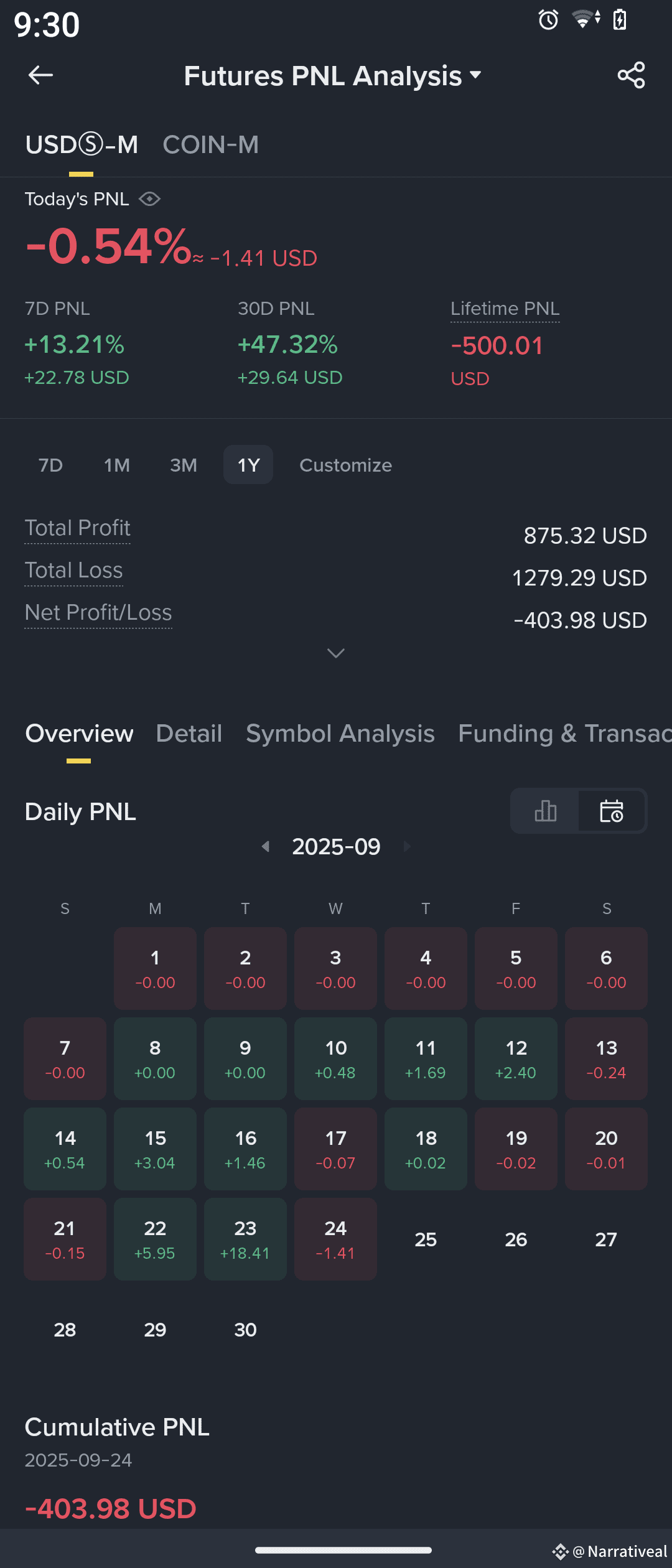Open the Detail tab
This screenshot has height=1568, width=672.
click(x=189, y=734)
